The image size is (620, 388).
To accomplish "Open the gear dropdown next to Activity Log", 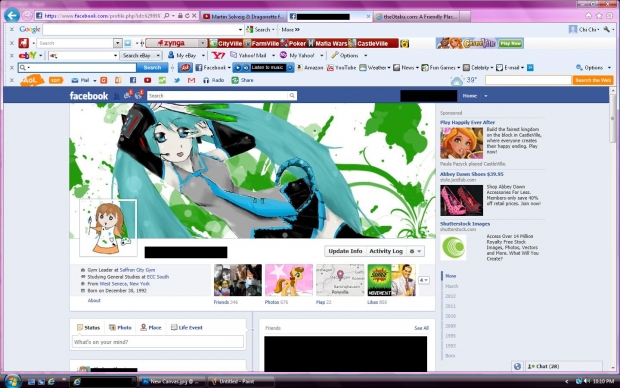I will click(x=416, y=251).
